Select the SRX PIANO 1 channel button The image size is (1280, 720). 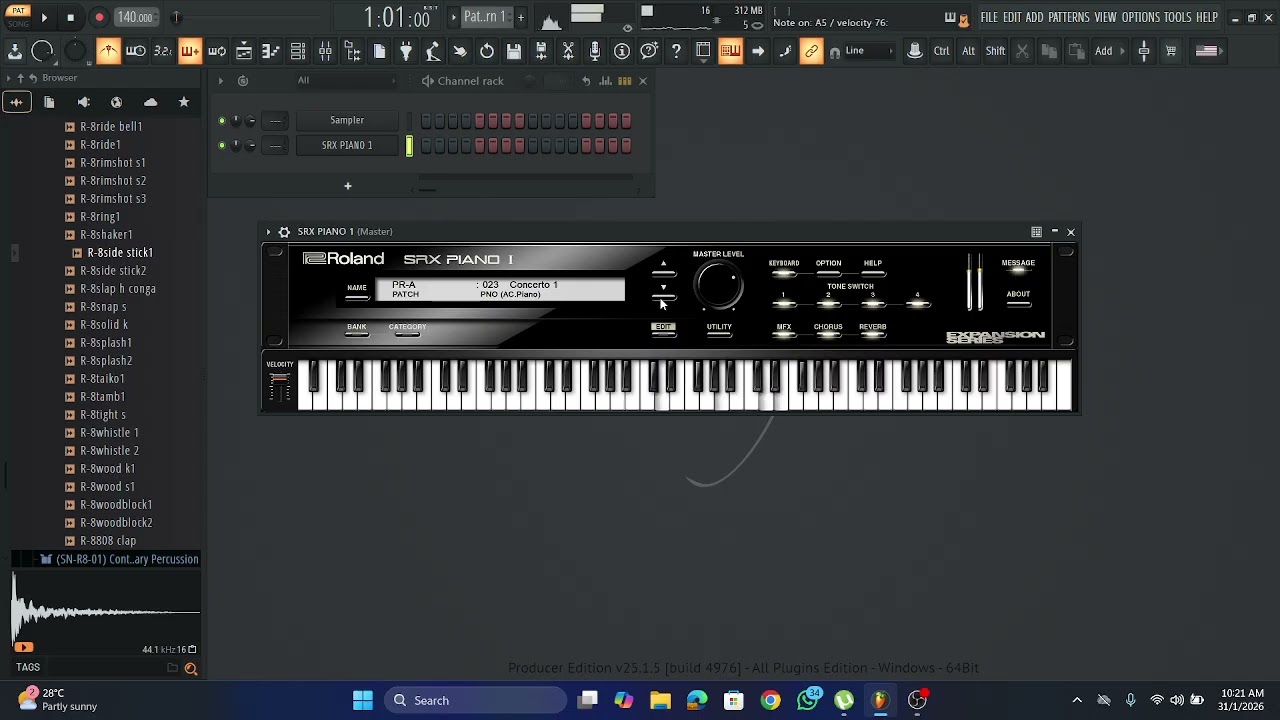347,145
